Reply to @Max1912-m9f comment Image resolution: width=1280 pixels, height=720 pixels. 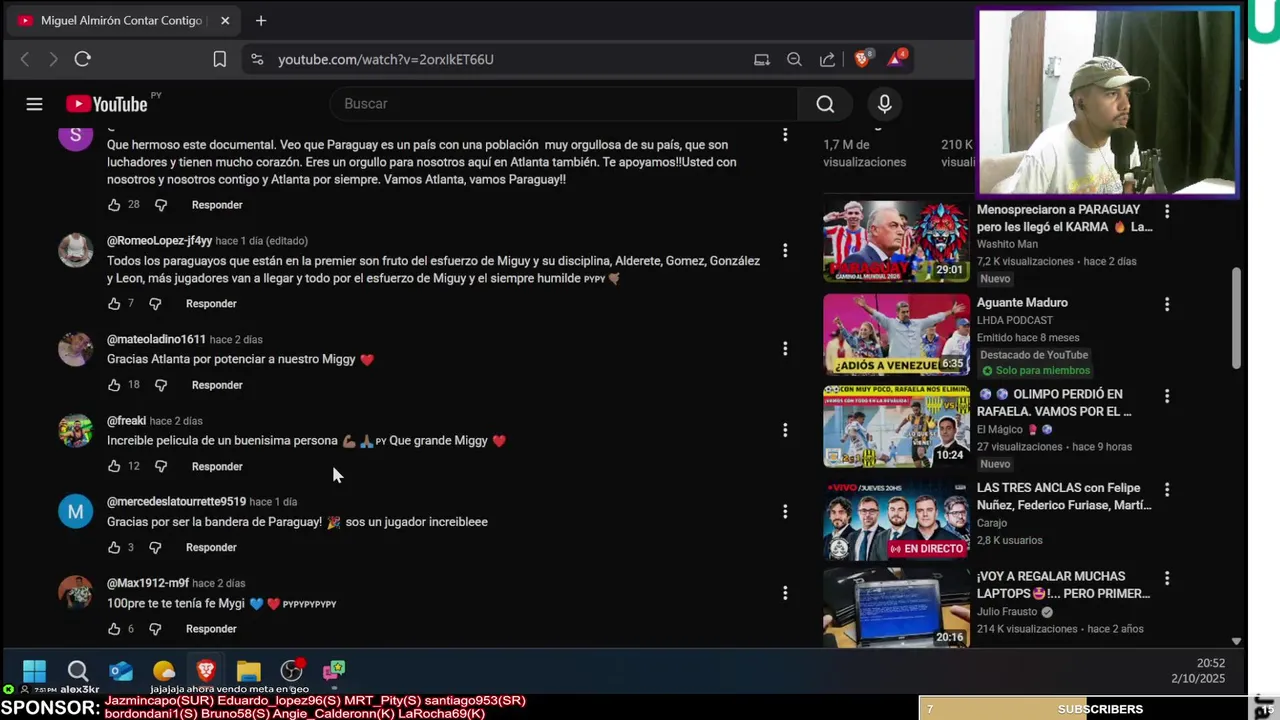pos(211,629)
